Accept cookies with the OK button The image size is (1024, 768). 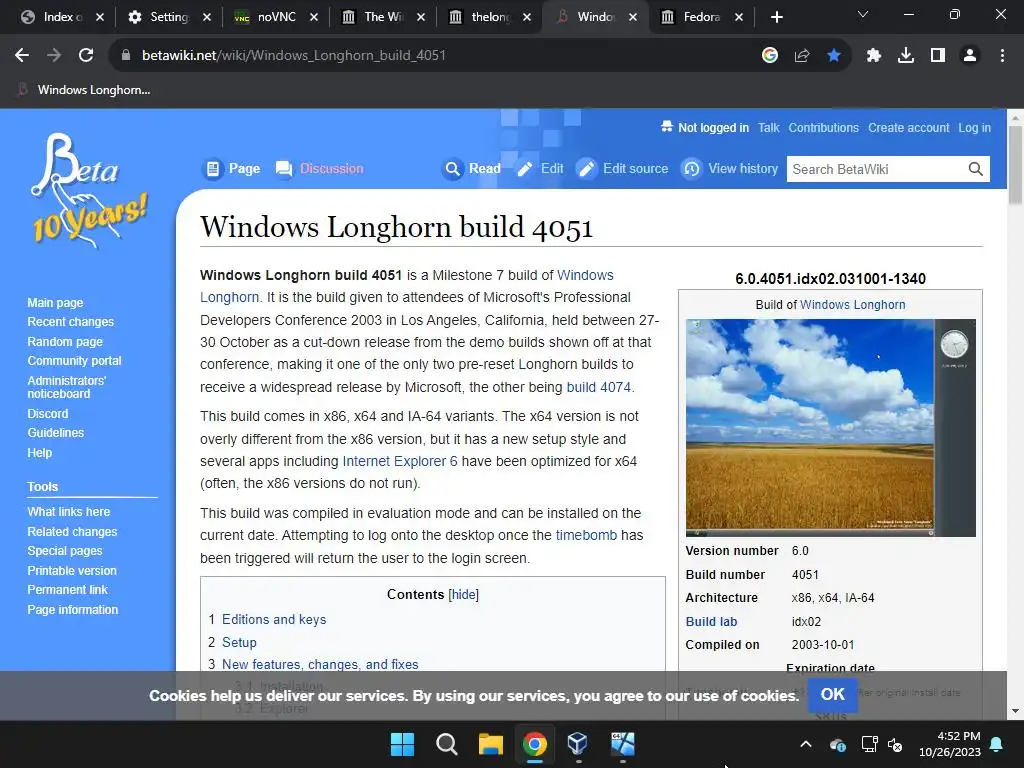pos(832,694)
